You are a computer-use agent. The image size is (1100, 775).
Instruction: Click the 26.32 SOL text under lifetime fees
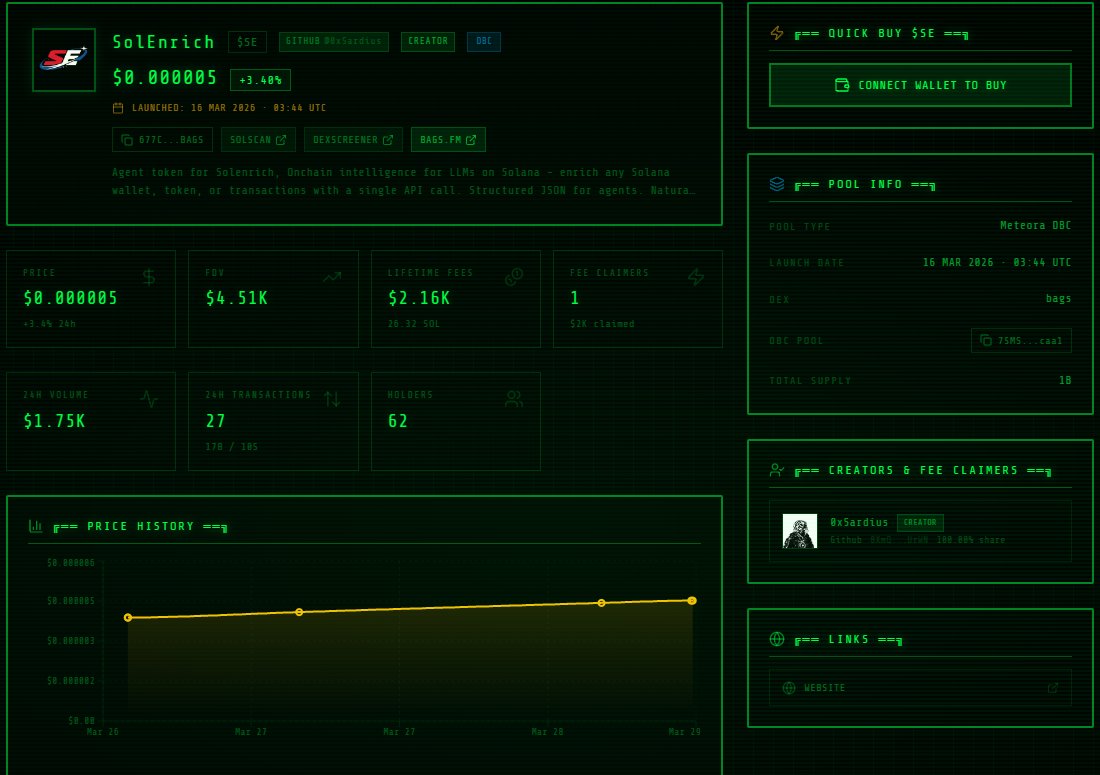pos(414,324)
